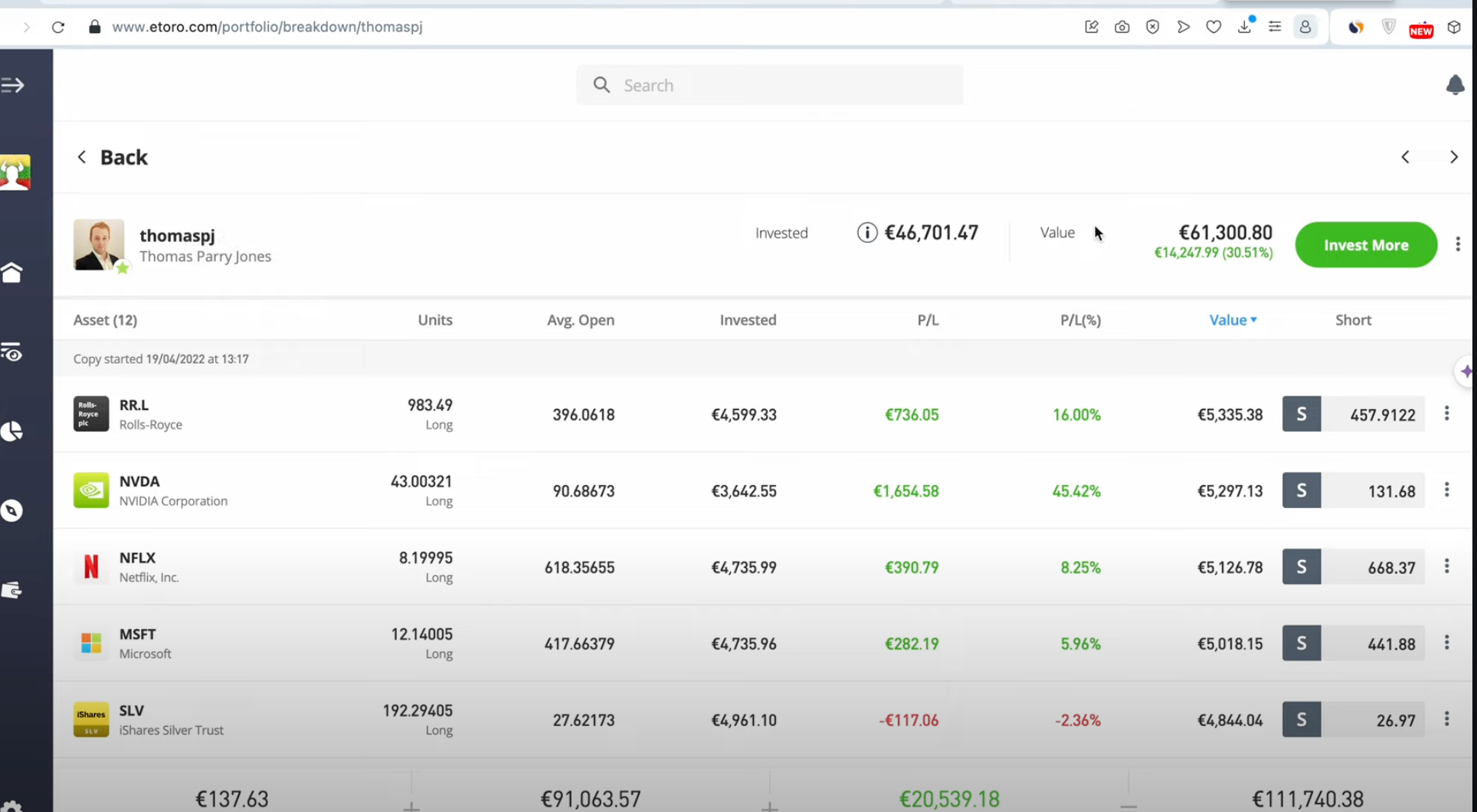Click the browser playlist menu icon
The width and height of the screenshot is (1477, 812).
[1275, 27]
